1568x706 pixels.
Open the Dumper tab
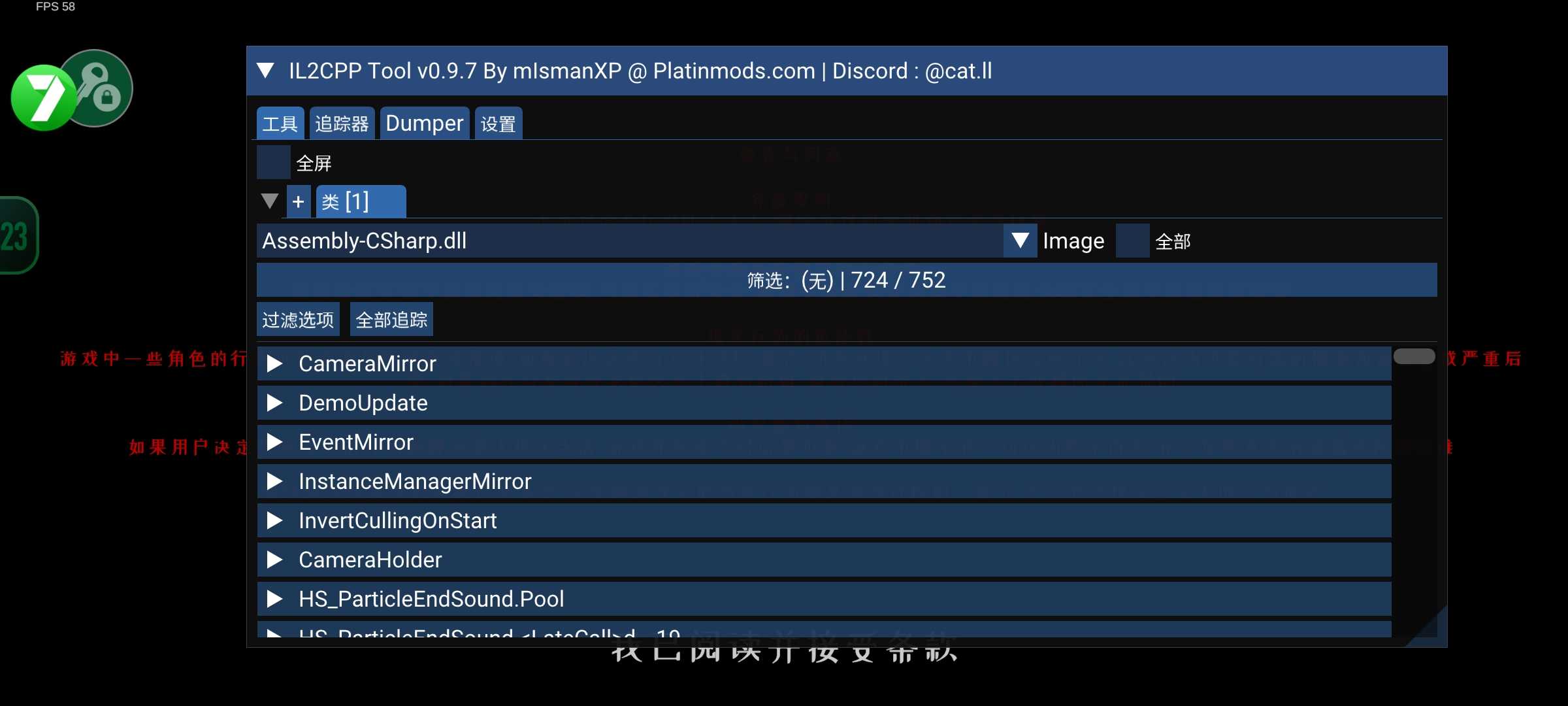424,123
